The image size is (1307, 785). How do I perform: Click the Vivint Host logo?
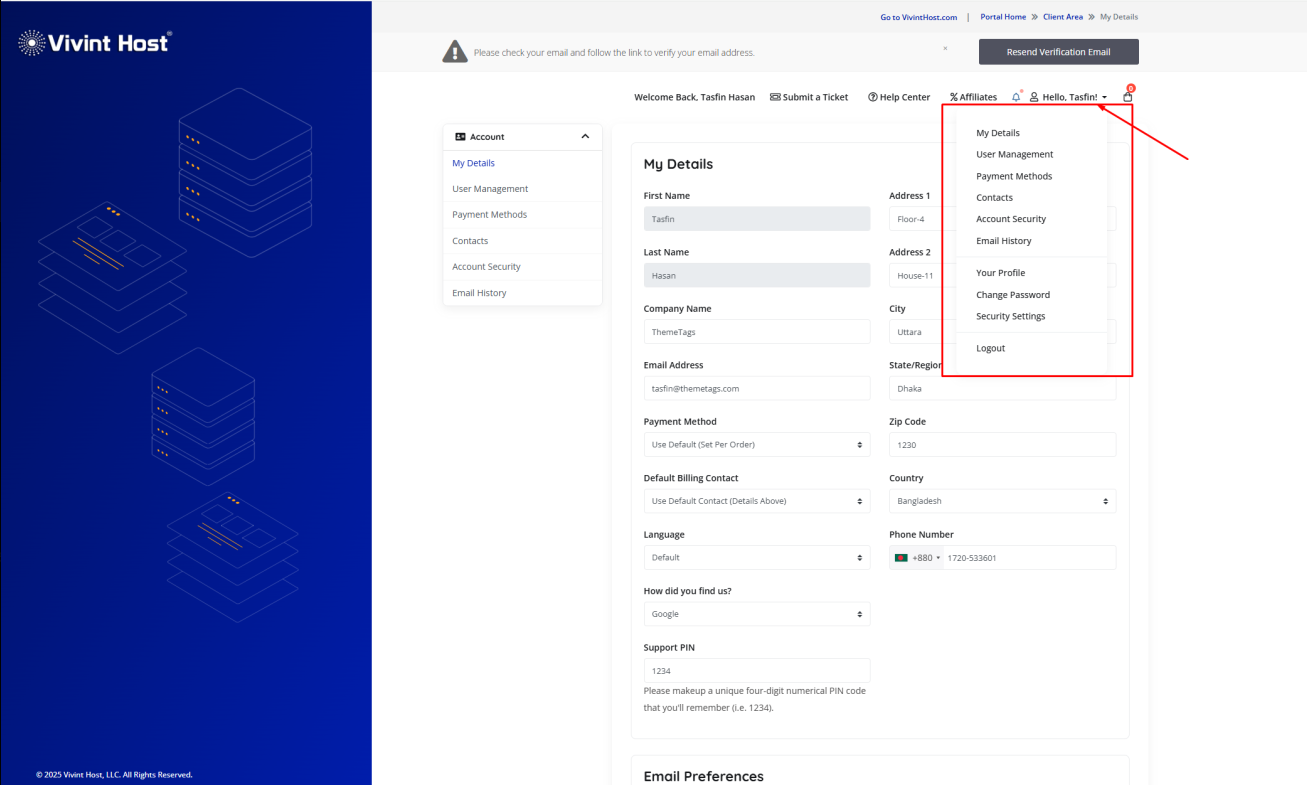pos(95,42)
